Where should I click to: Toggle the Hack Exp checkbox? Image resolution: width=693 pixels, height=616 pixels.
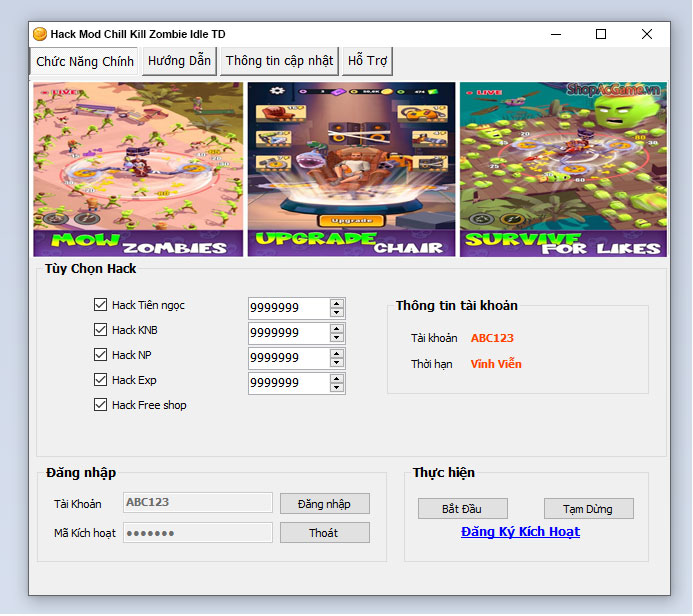[100, 380]
